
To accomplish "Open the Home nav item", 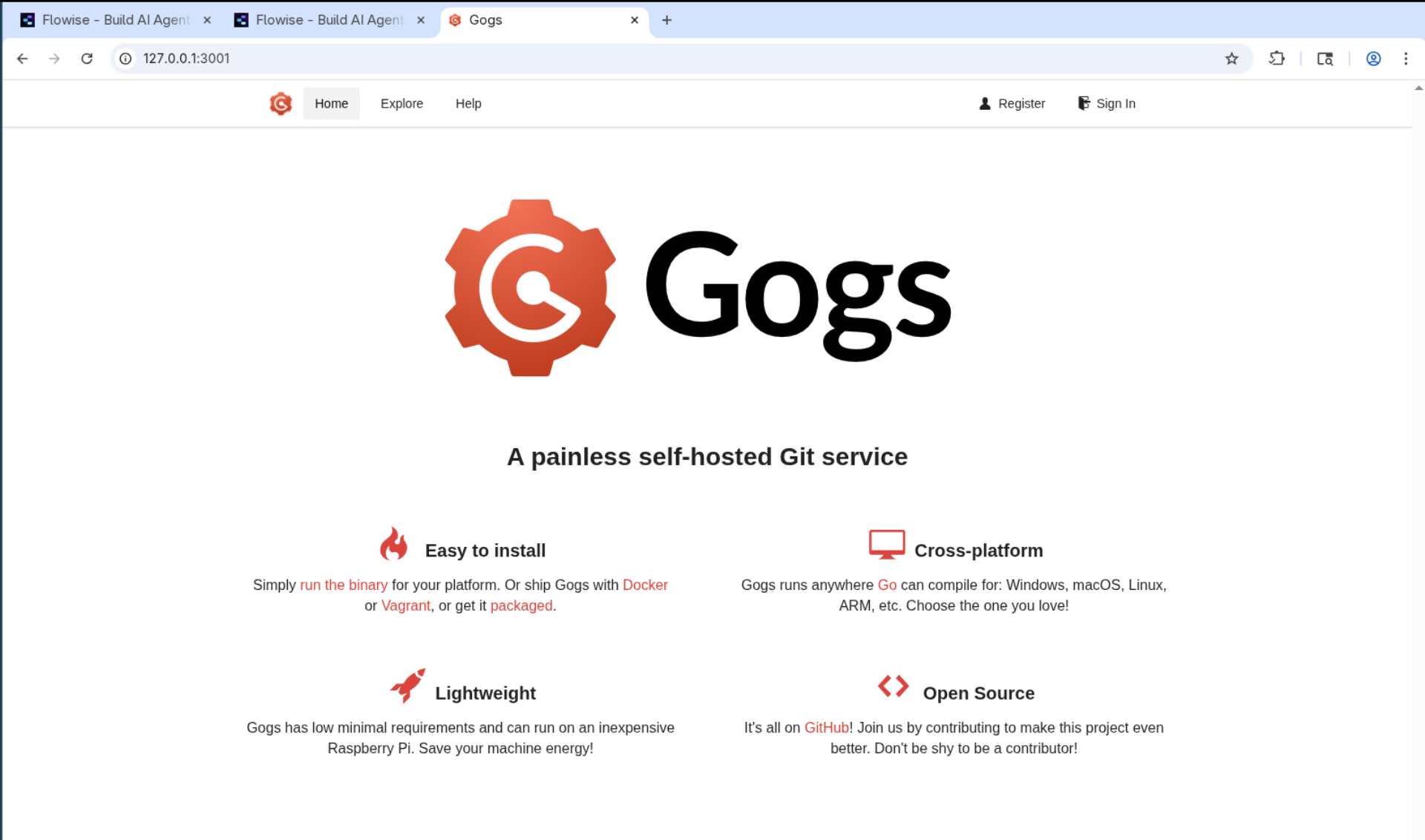I will (x=331, y=104).
